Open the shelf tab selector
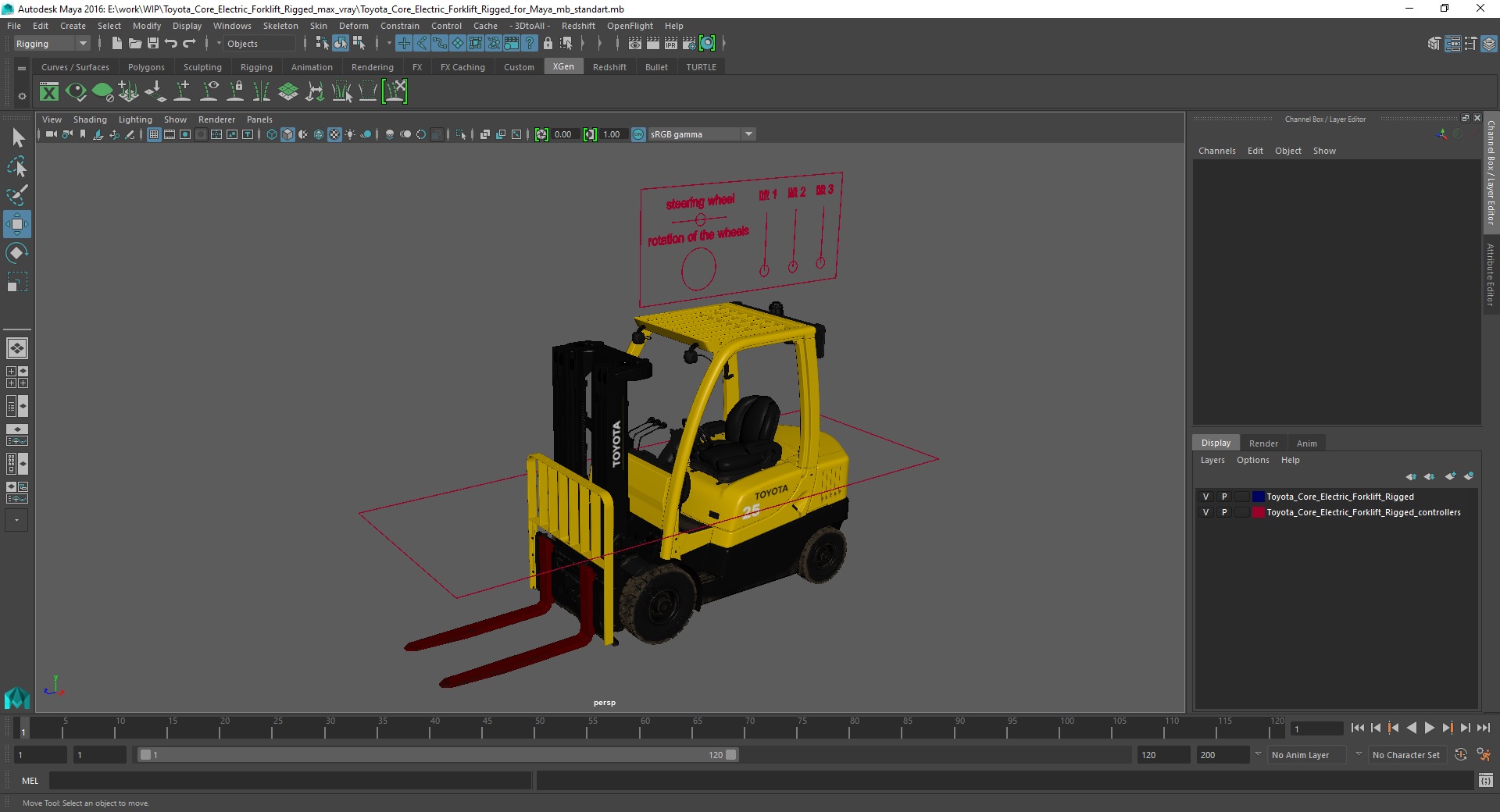Image resolution: width=1500 pixels, height=812 pixels. coord(22,69)
